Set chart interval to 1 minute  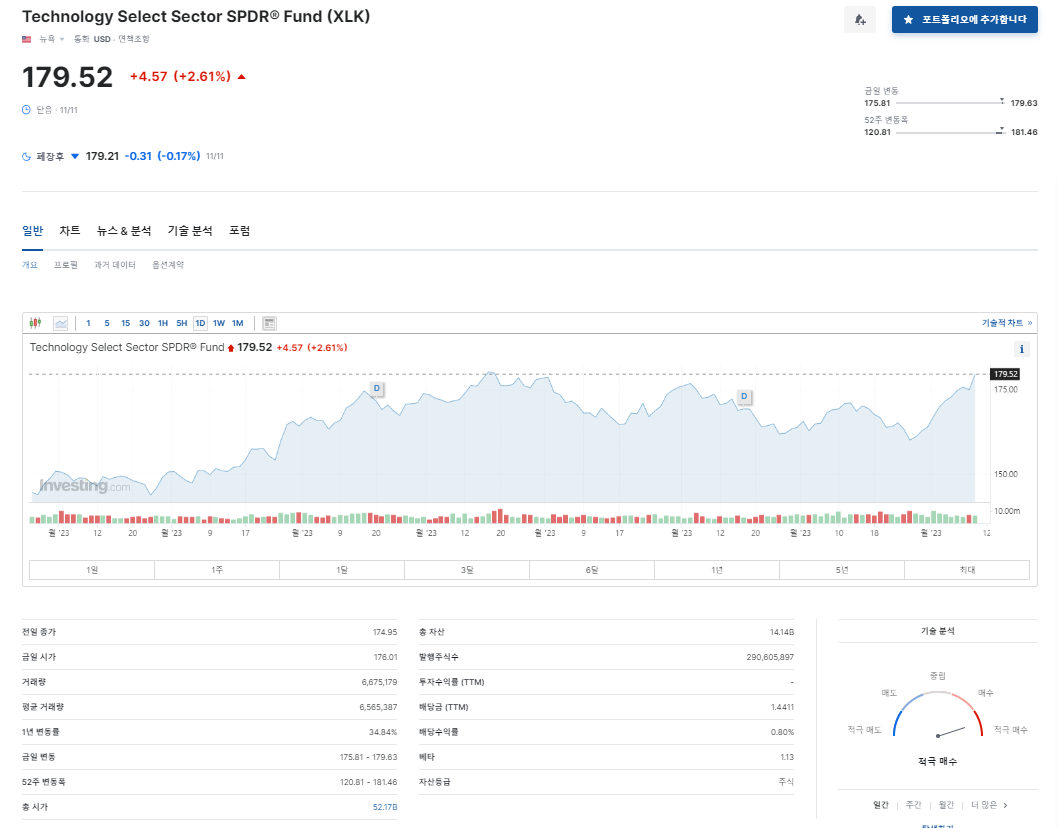point(88,323)
